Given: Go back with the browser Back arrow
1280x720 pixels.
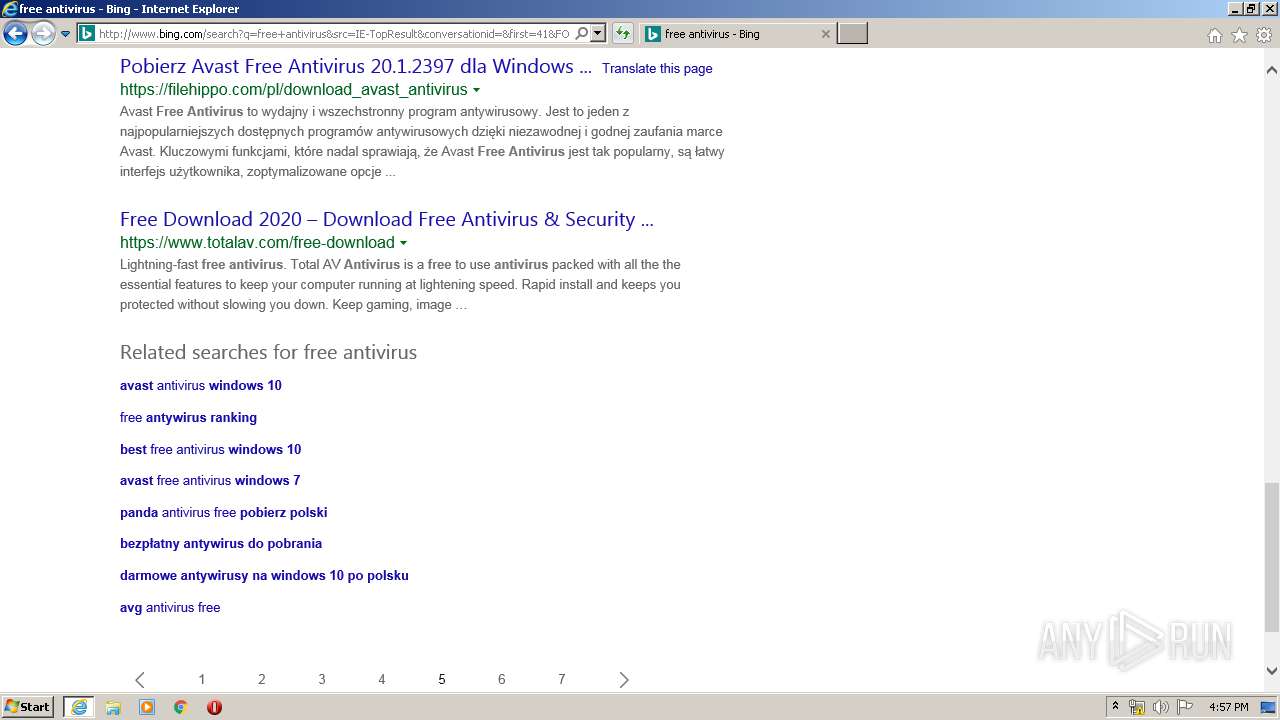Looking at the screenshot, I should click(15, 34).
